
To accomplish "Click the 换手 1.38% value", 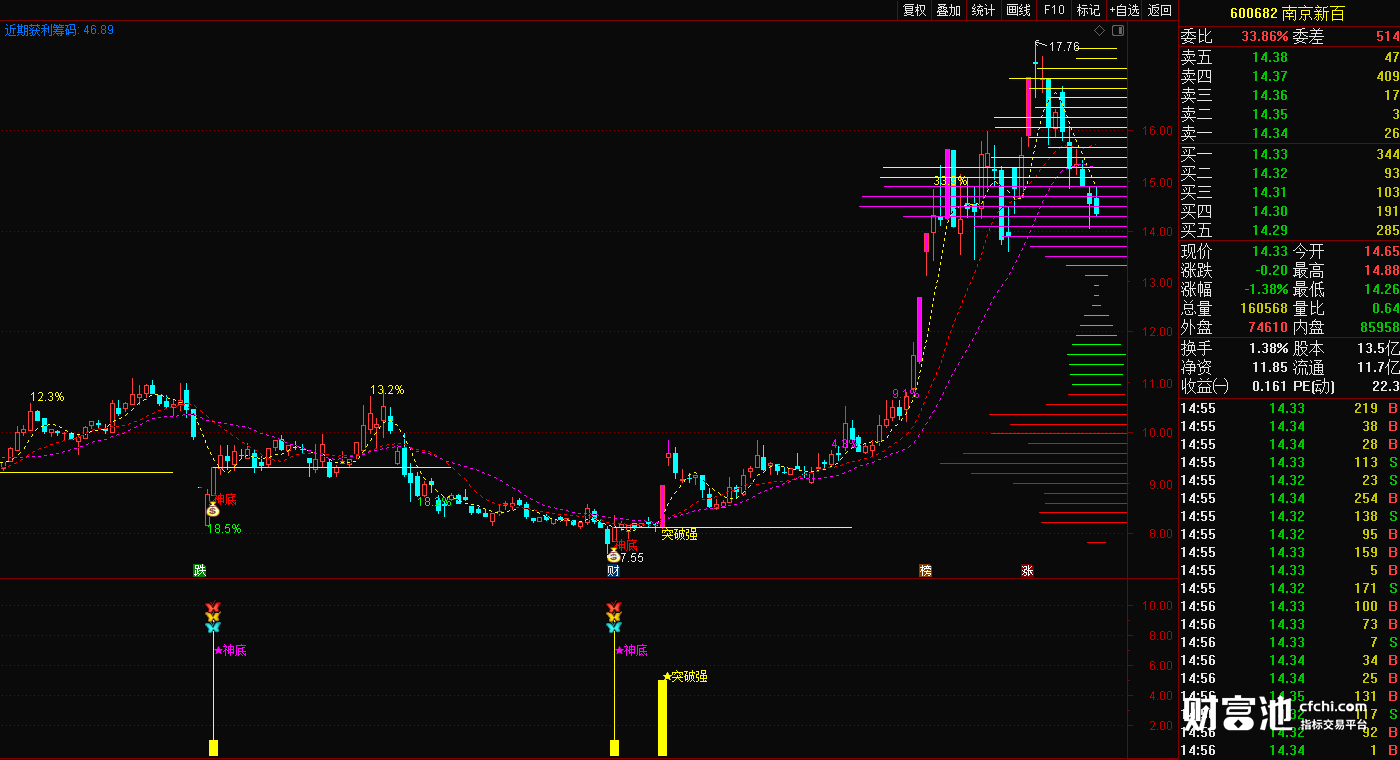I will click(x=1266, y=349).
